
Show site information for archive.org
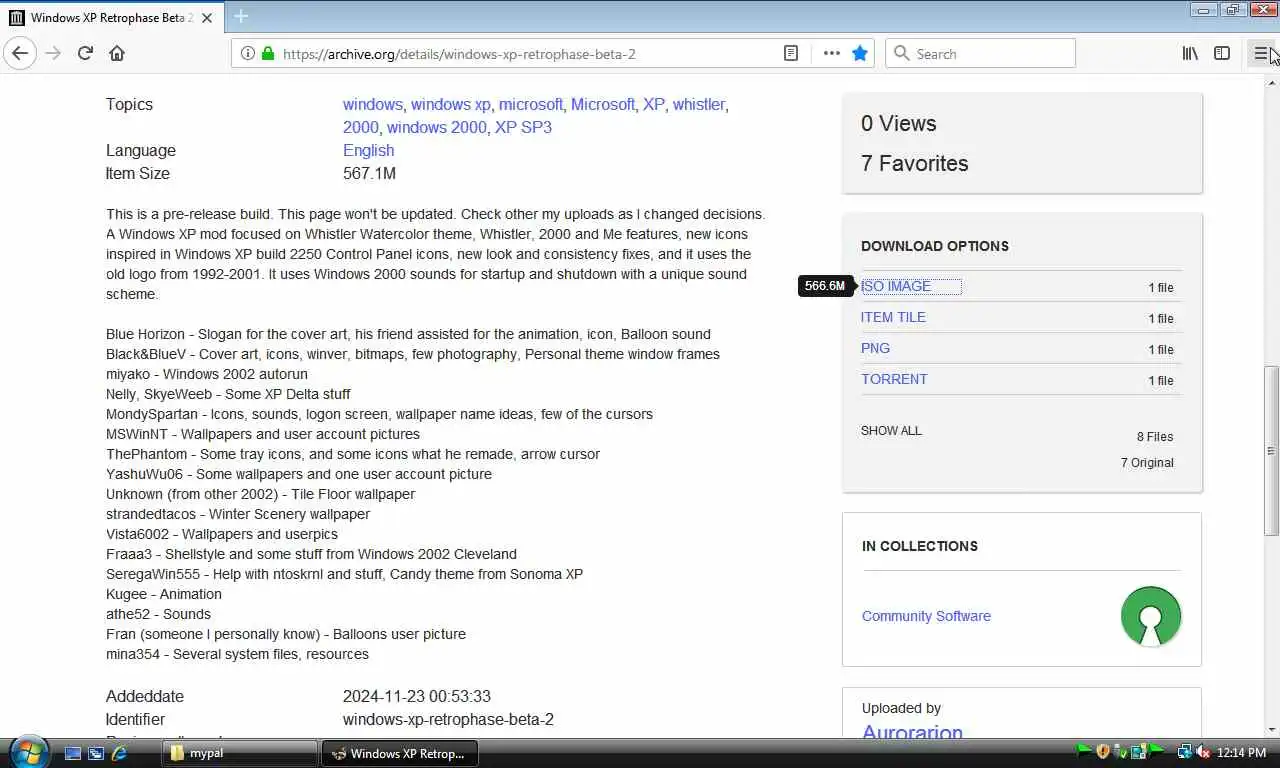[248, 53]
